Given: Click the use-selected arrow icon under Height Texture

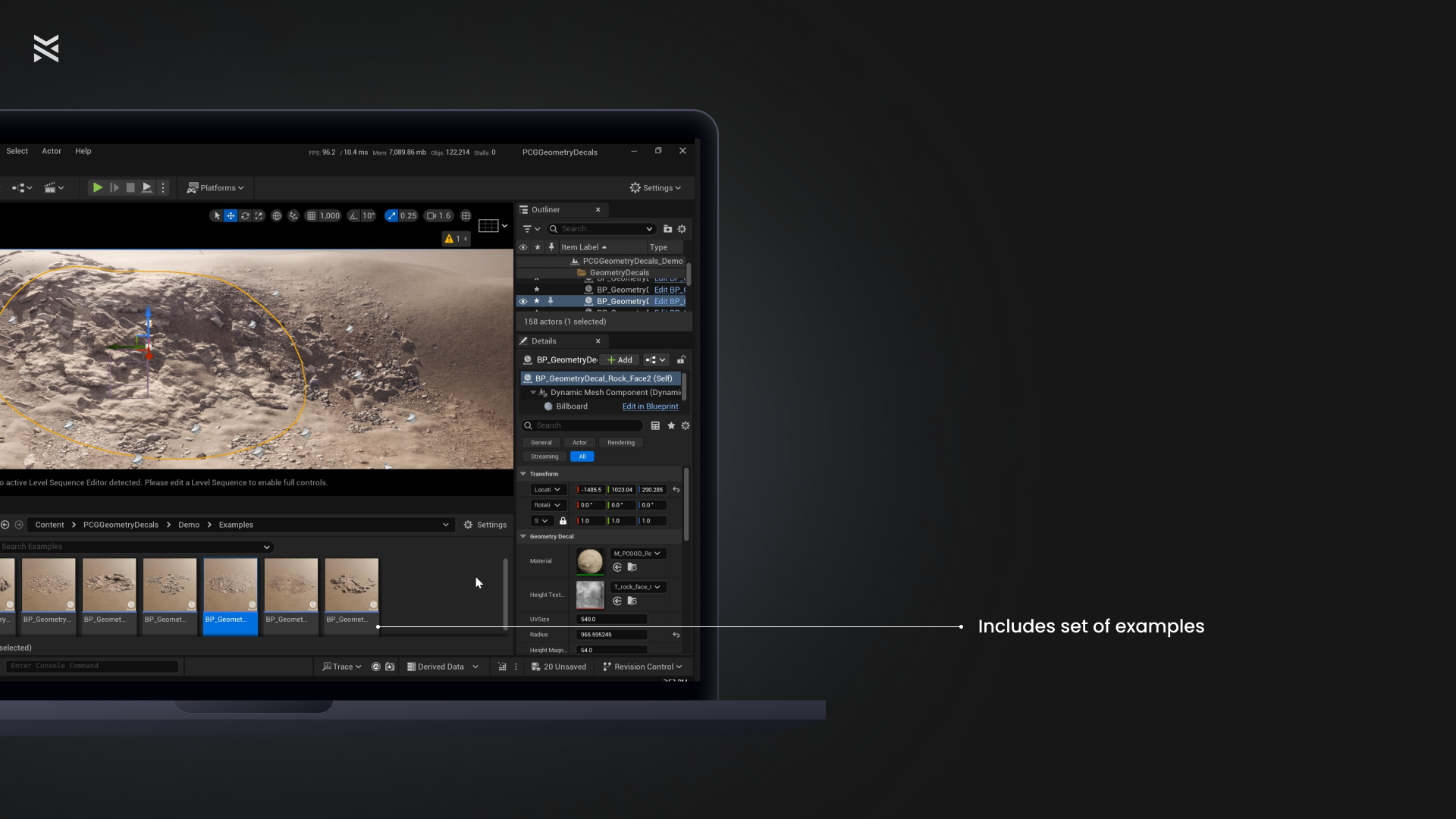Looking at the screenshot, I should [x=617, y=601].
